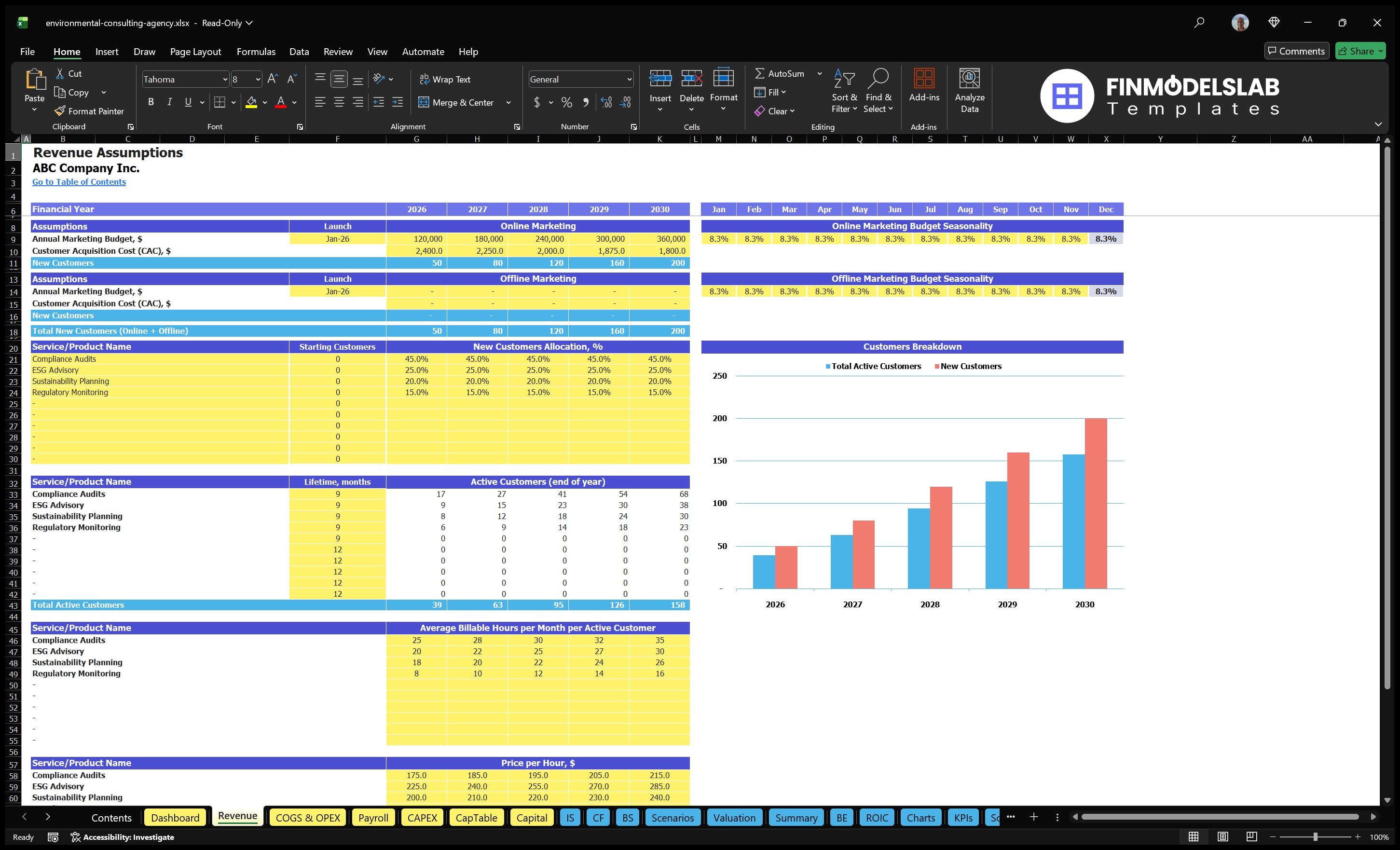Click the AutoSum icon
This screenshot has height=850, width=1400.
click(x=760, y=73)
